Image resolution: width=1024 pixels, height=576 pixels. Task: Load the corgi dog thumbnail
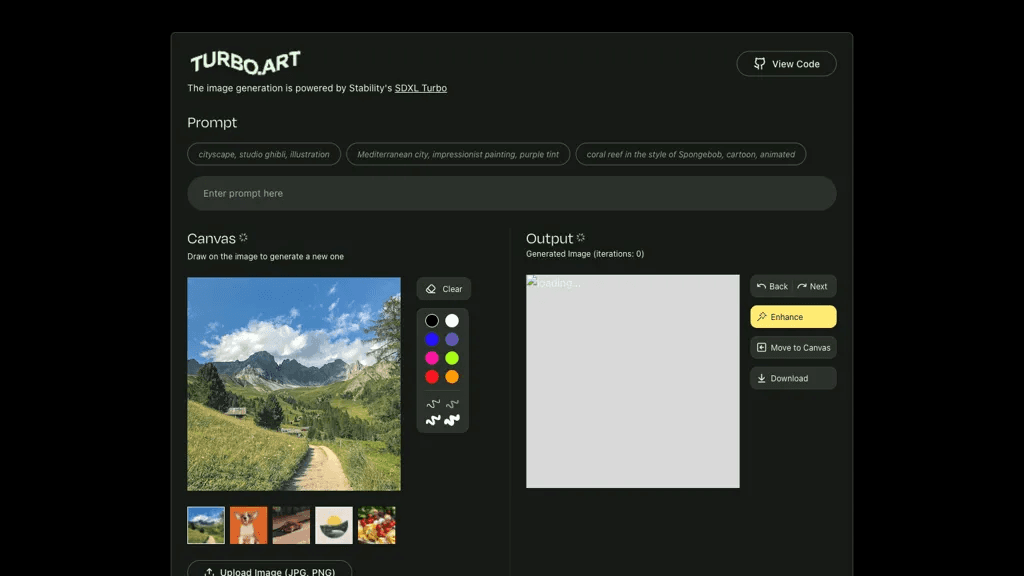[249, 525]
